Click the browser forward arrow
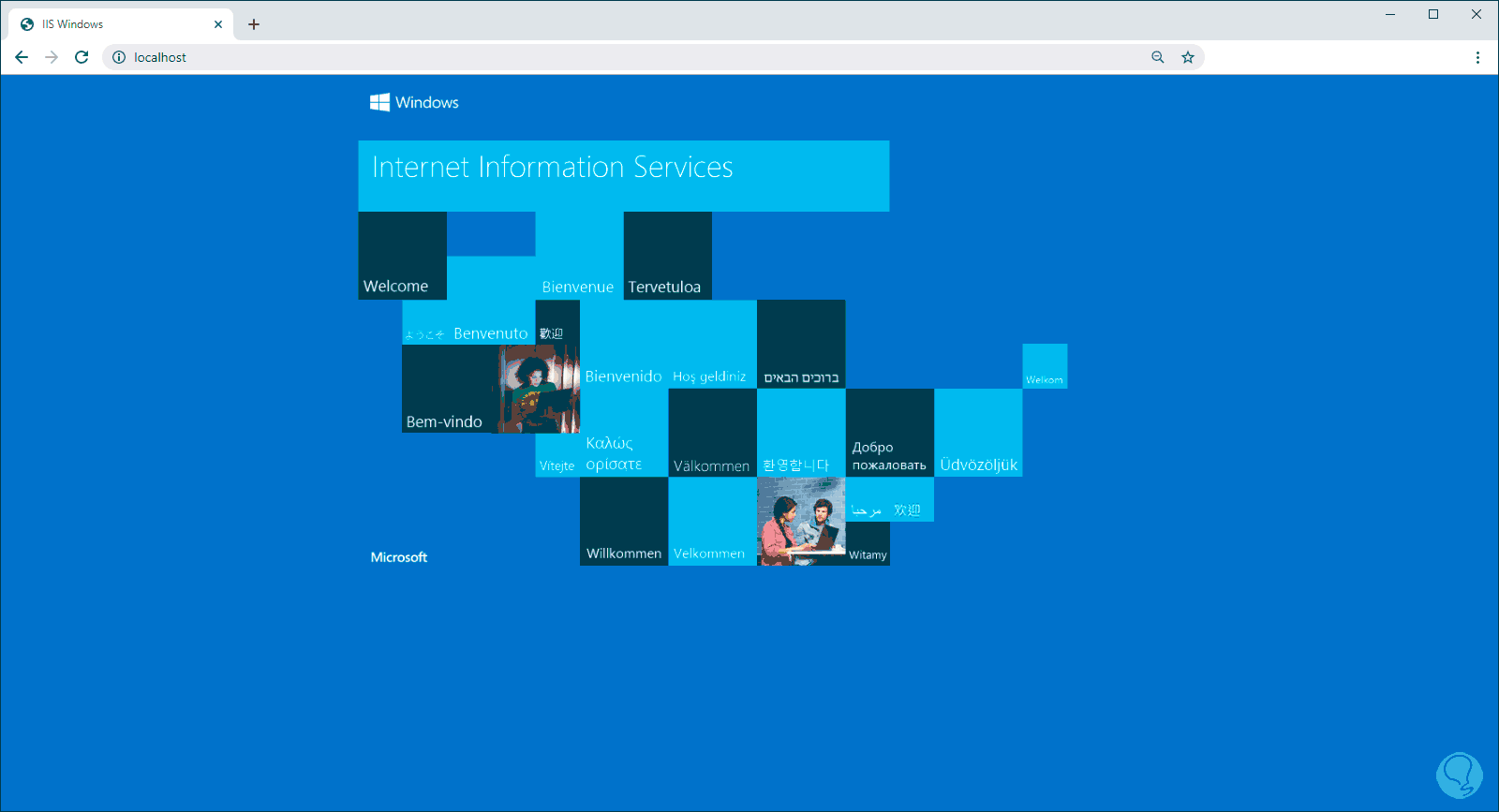 (52, 57)
